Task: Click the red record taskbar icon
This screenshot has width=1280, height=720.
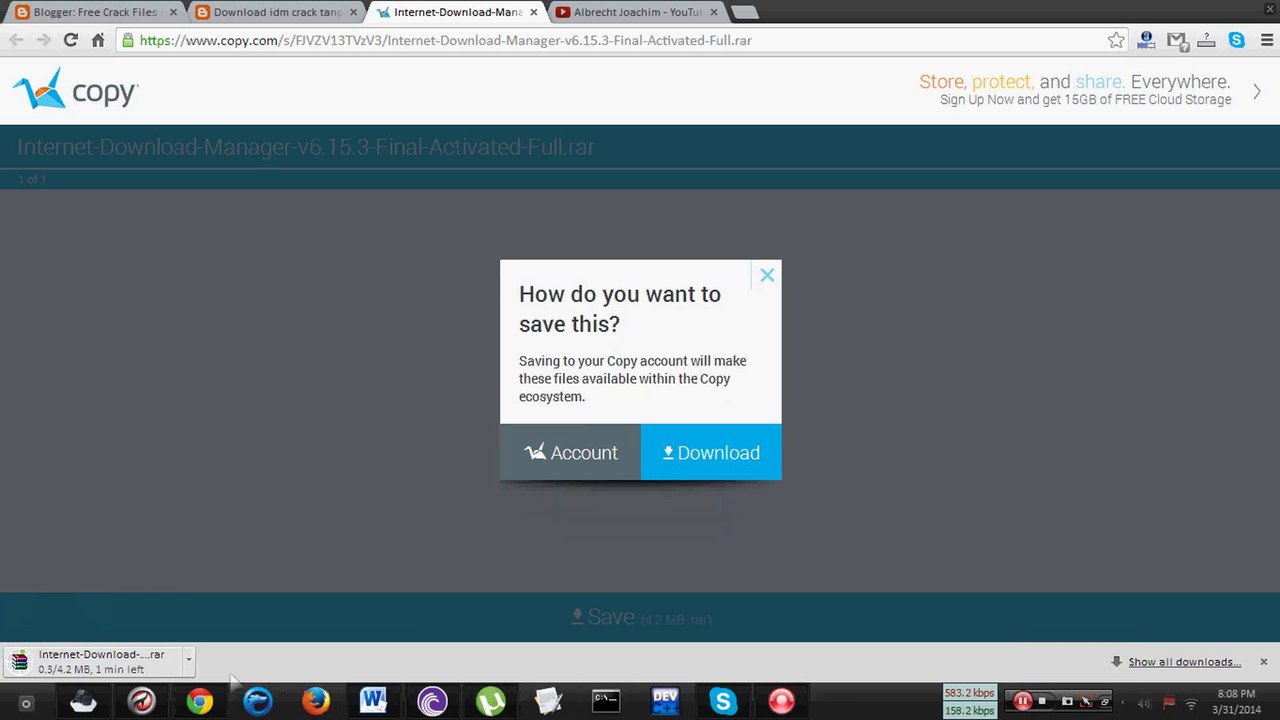Action: [x=781, y=702]
